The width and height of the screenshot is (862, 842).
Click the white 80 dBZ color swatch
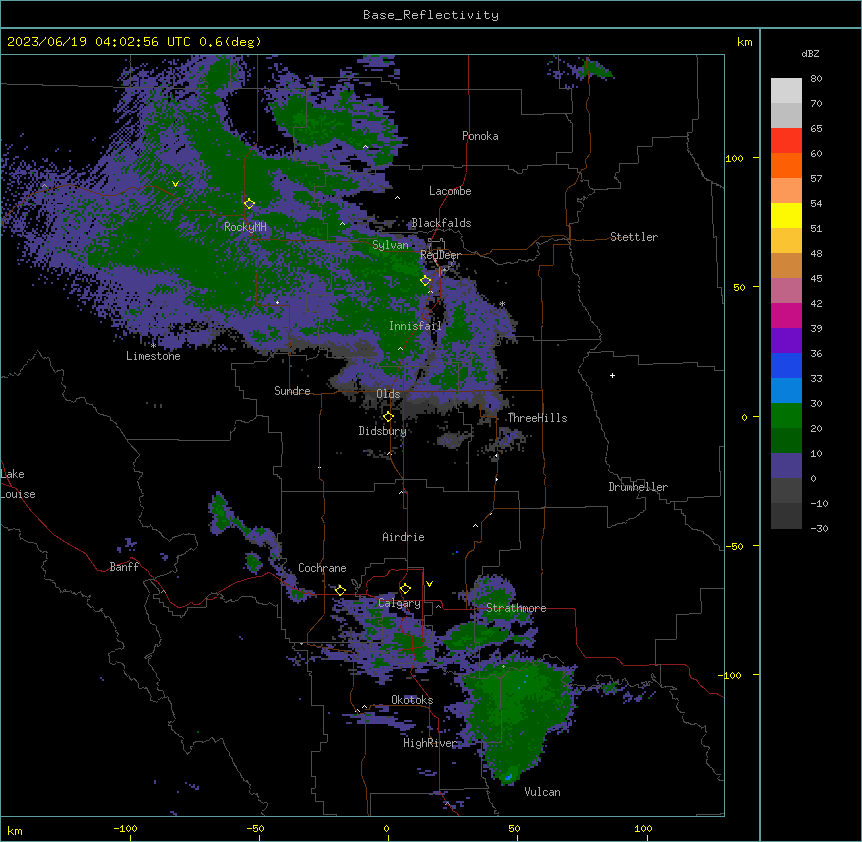click(786, 91)
